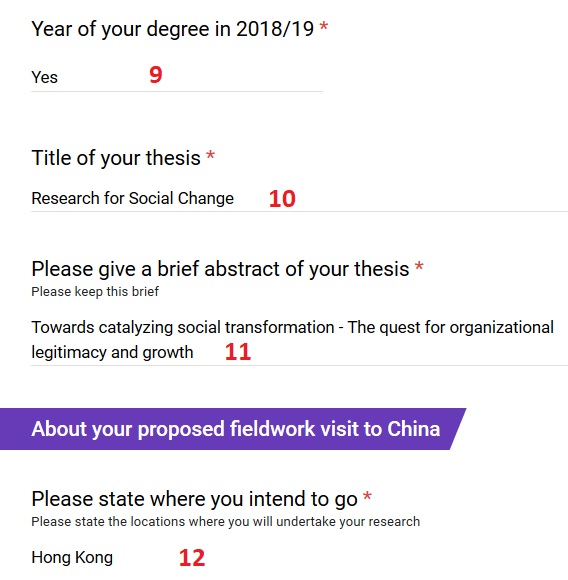The width and height of the screenshot is (568, 580).
Task: Click the 'Year of your degree in 2018/19' label
Action: pos(173,29)
